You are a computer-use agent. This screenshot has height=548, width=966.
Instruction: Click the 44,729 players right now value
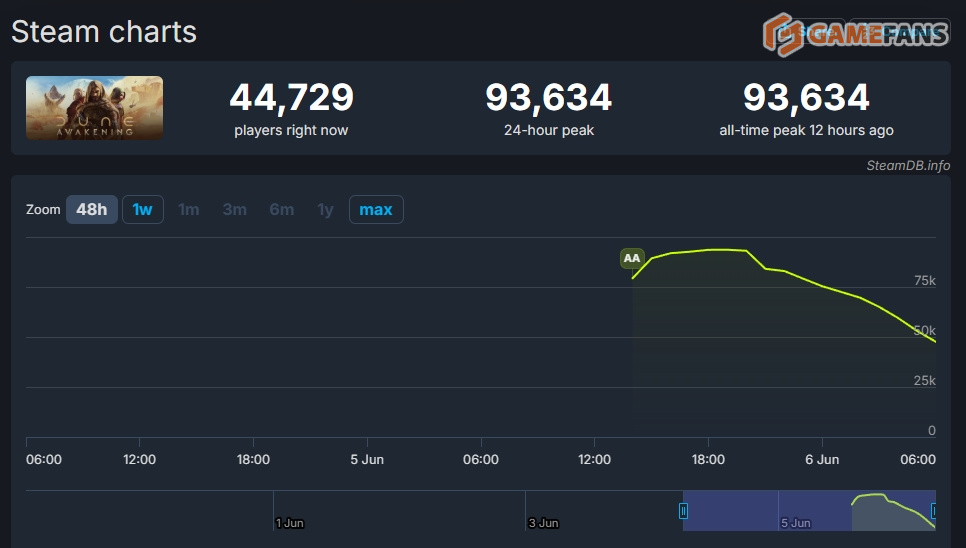[x=291, y=97]
